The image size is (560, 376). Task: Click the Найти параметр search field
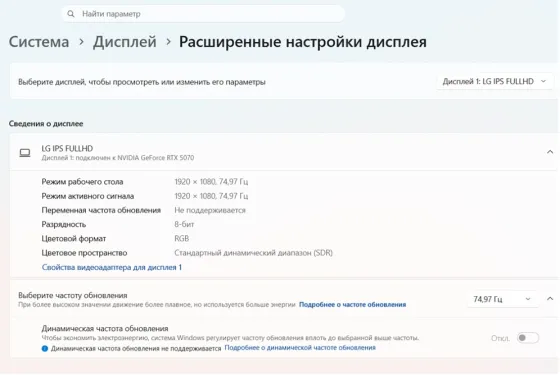point(204,14)
